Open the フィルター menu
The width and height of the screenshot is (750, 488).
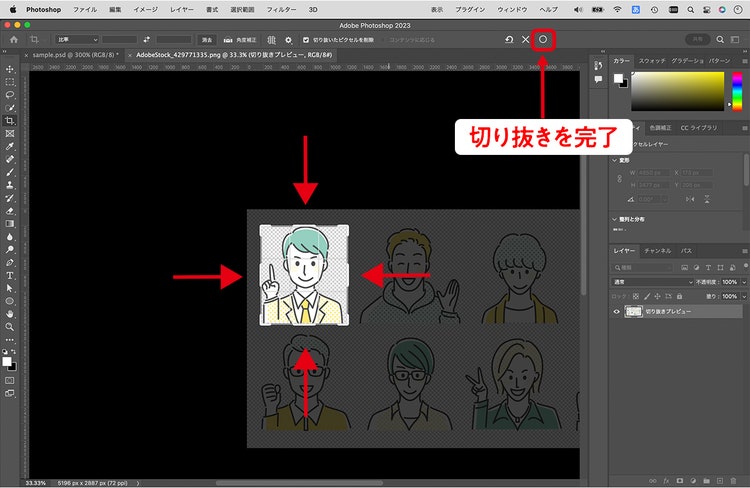[281, 10]
